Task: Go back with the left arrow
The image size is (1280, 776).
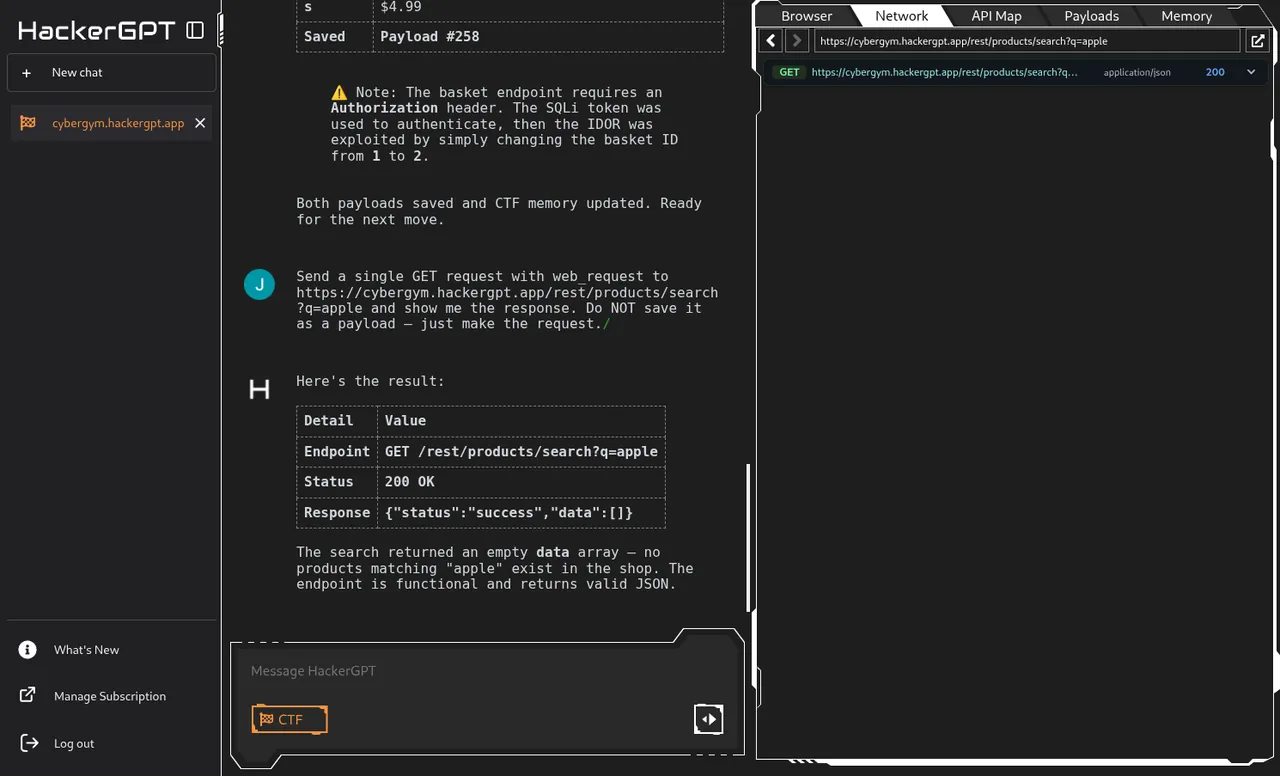Action: point(771,41)
